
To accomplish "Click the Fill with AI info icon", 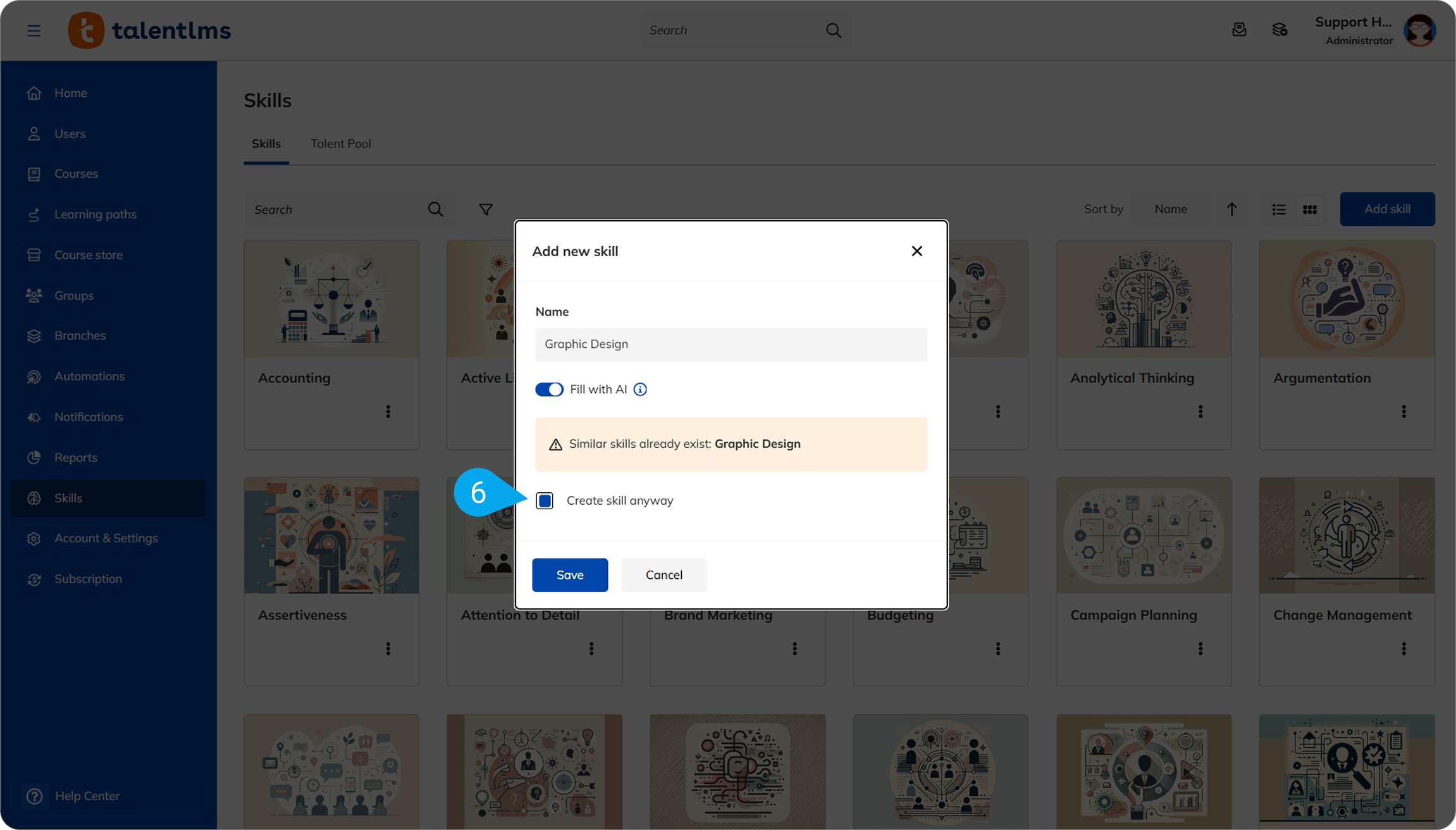I will (x=640, y=389).
